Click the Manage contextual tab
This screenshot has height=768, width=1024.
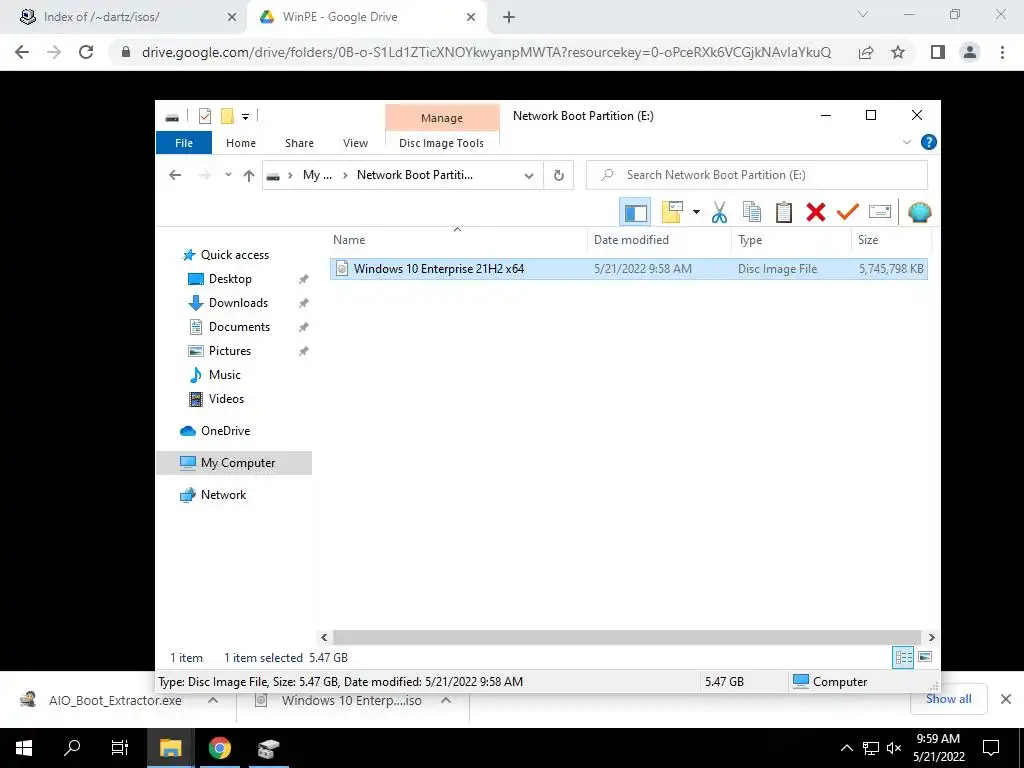click(442, 118)
